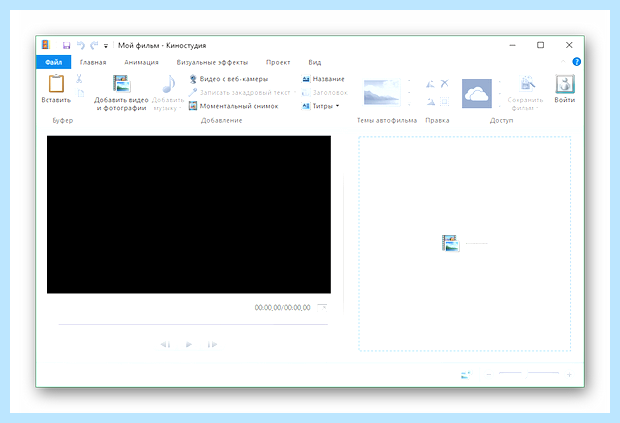This screenshot has width=620, height=423.
Task: Click the Заголовок caption button
Action: coord(324,93)
